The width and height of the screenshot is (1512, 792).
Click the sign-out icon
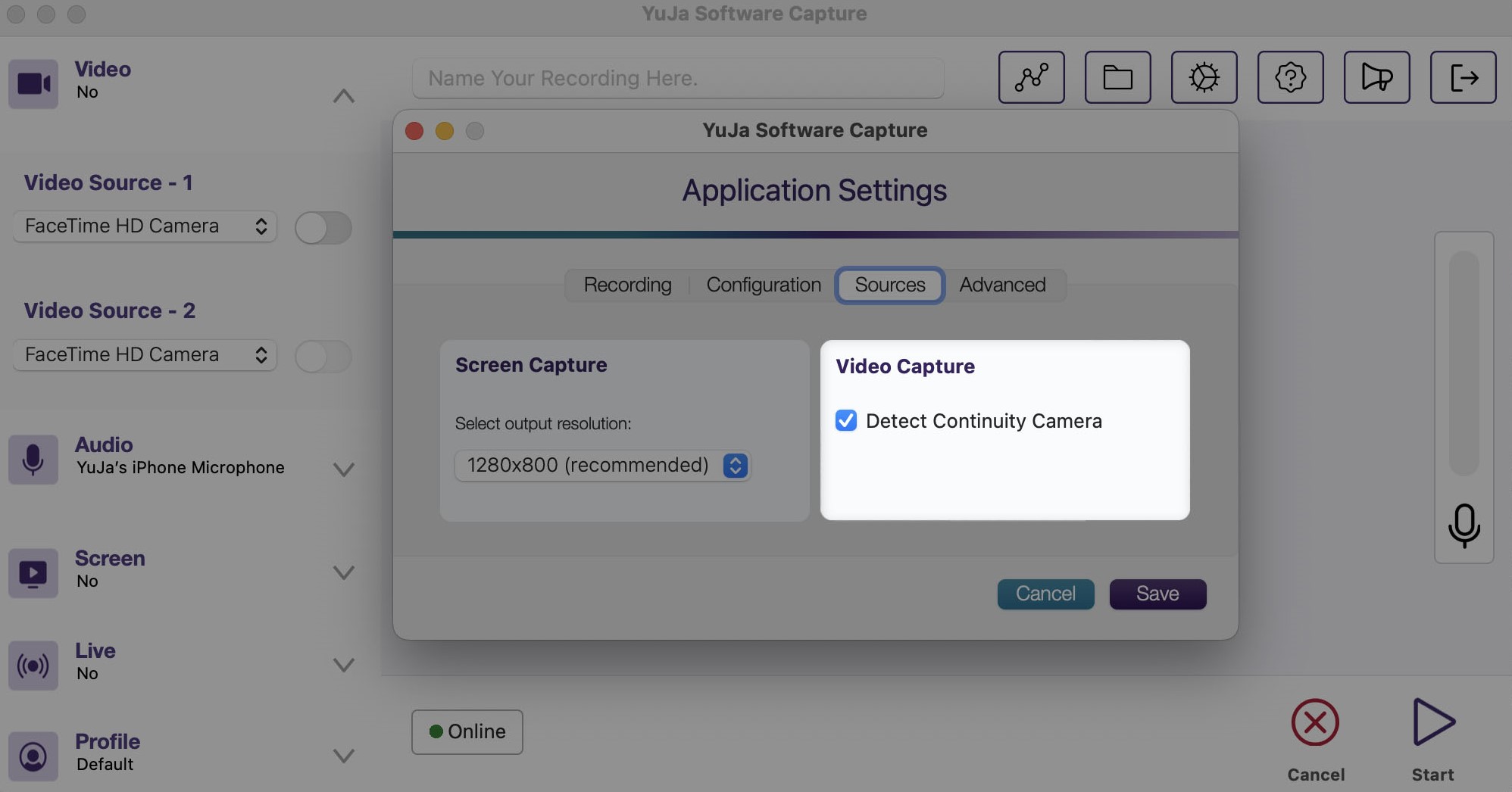coord(1464,77)
